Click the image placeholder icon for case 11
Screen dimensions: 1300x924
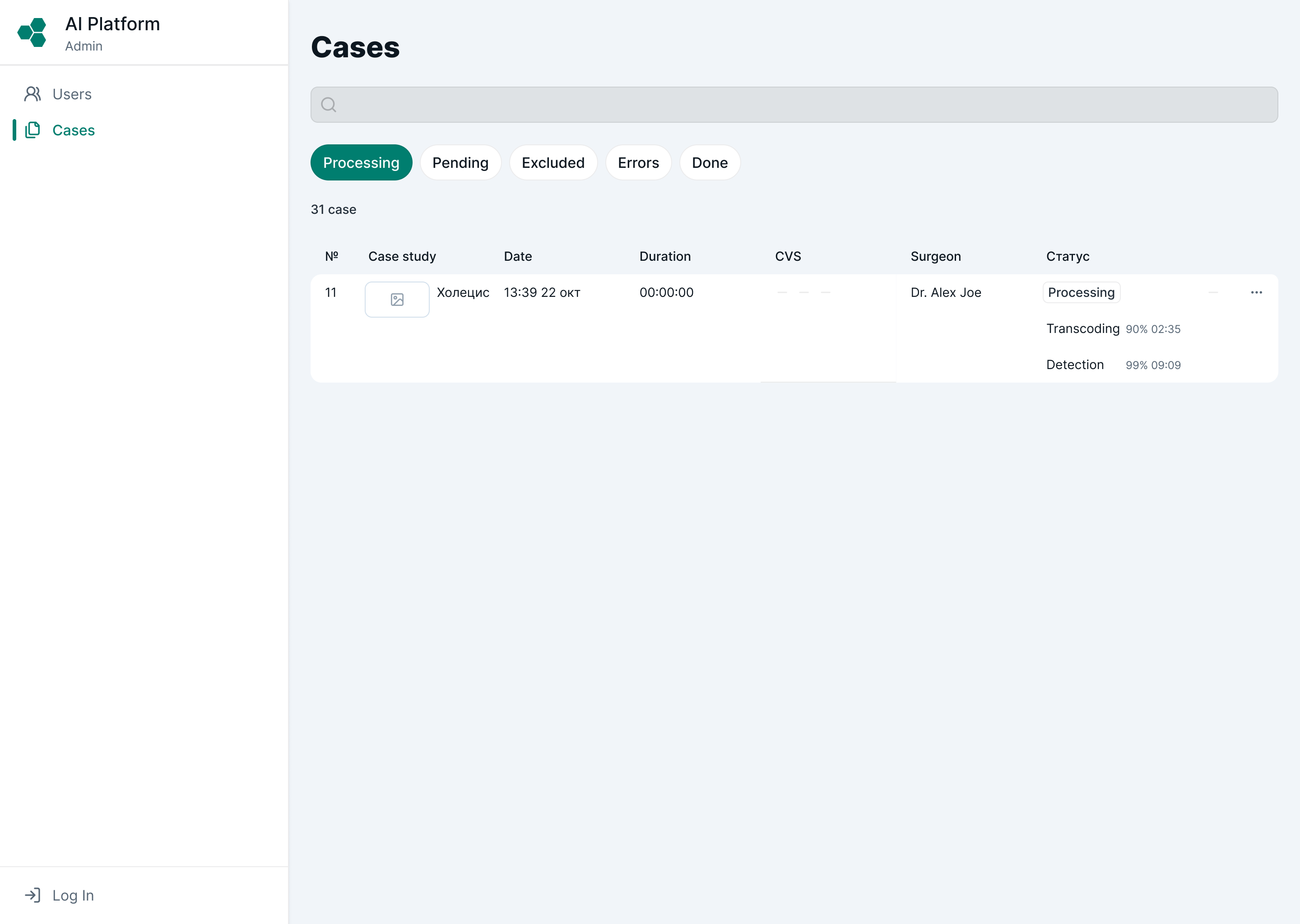(x=397, y=299)
